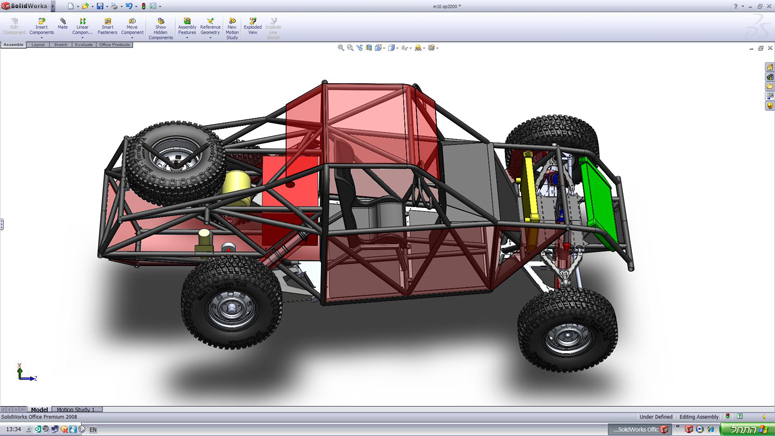Click the SolidWorks logo menu
The image size is (775, 436).
[x=25, y=6]
